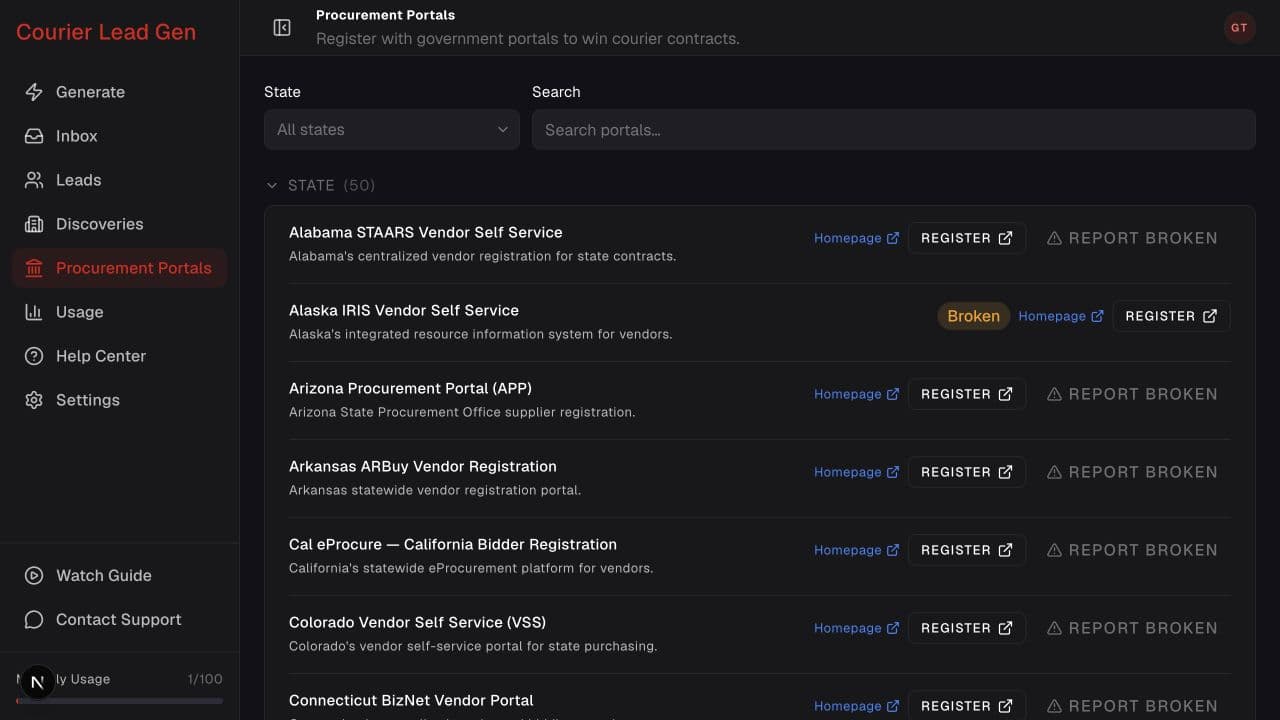Report Alabama STAARS portal as broken
The width and height of the screenshot is (1280, 720).
[1132, 238]
